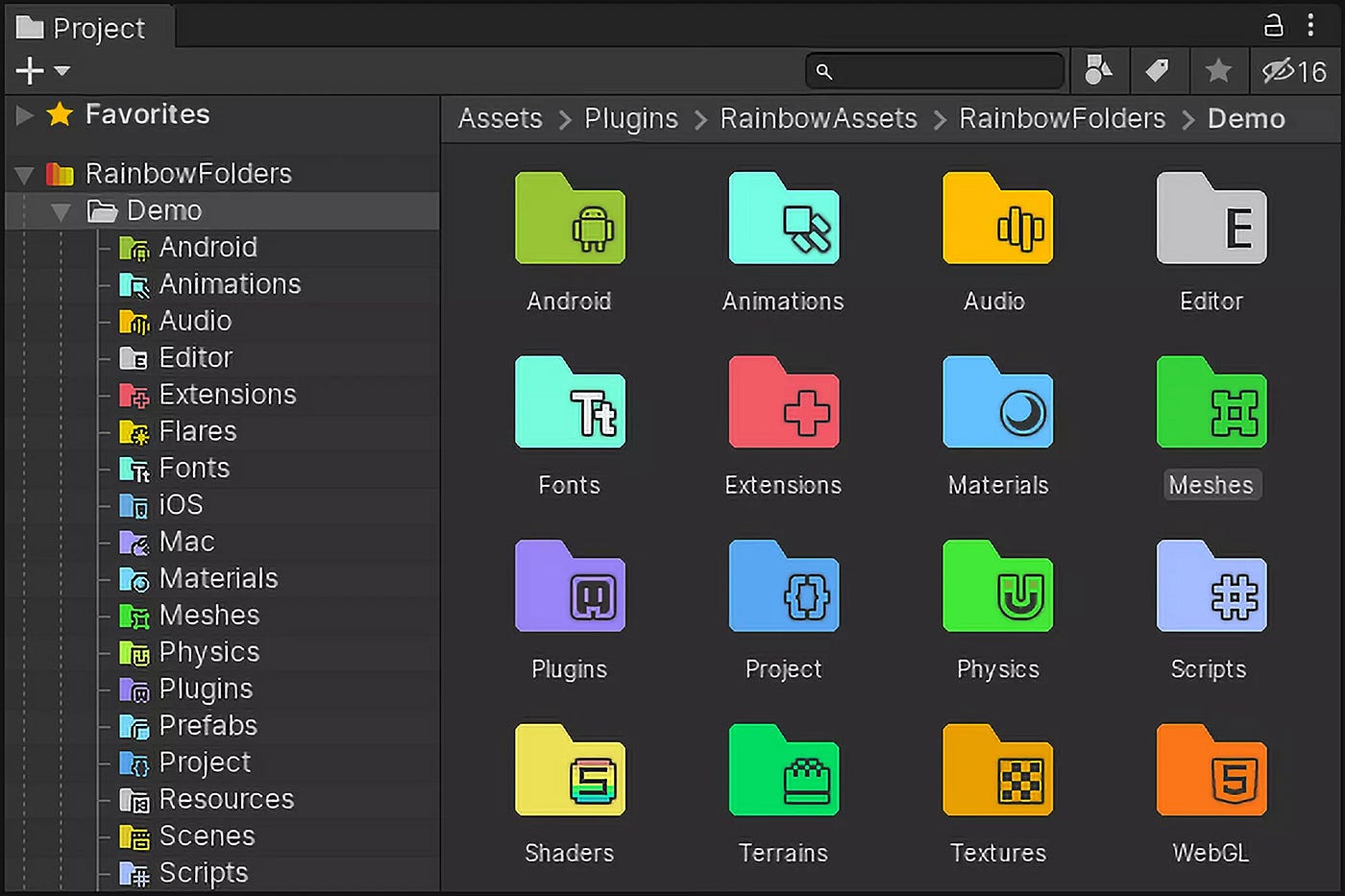Toggle the Project panel lock icon
The image size is (1345, 896).
point(1273,25)
